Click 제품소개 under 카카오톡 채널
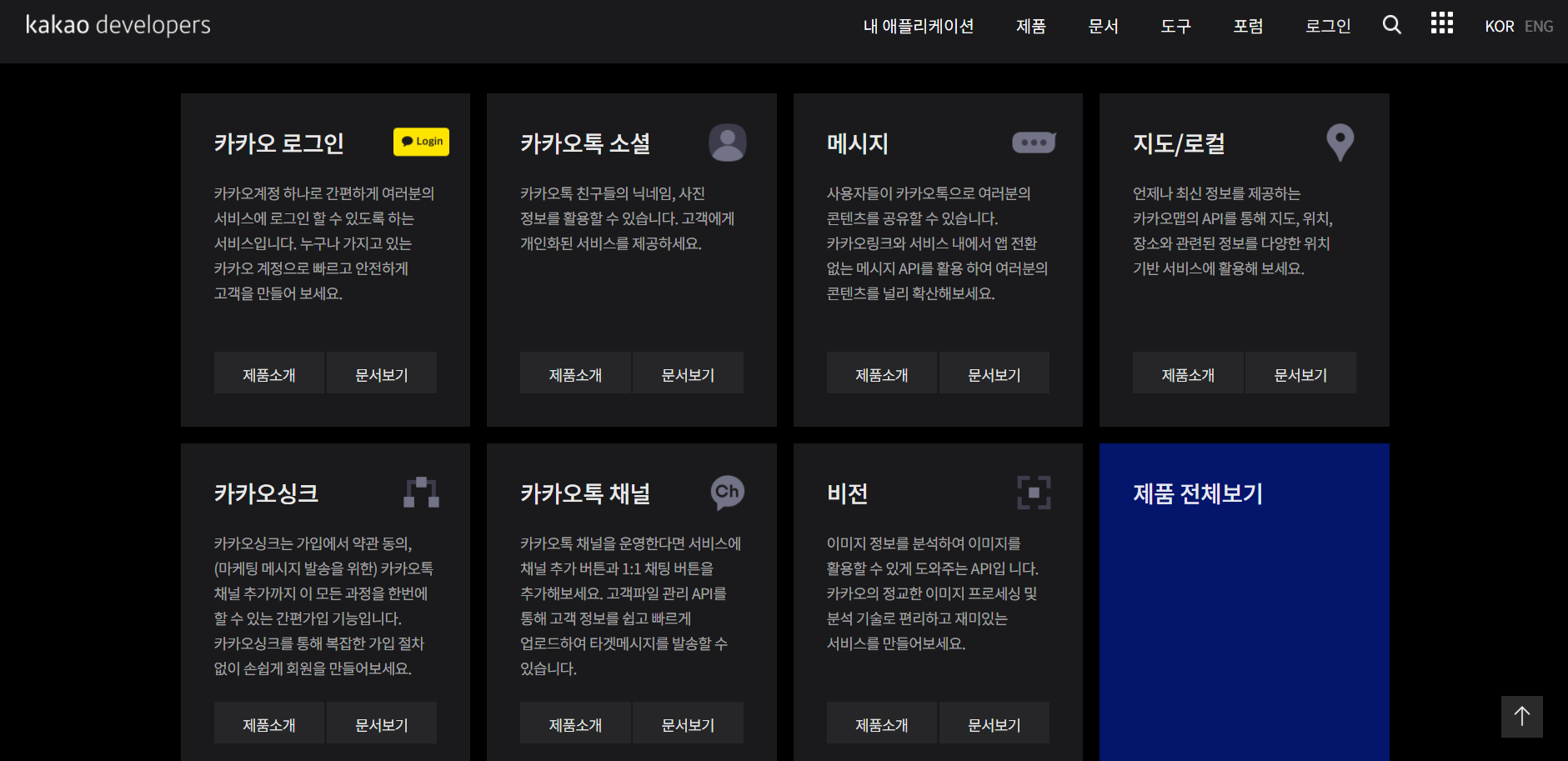The width and height of the screenshot is (1568, 761). tap(575, 723)
